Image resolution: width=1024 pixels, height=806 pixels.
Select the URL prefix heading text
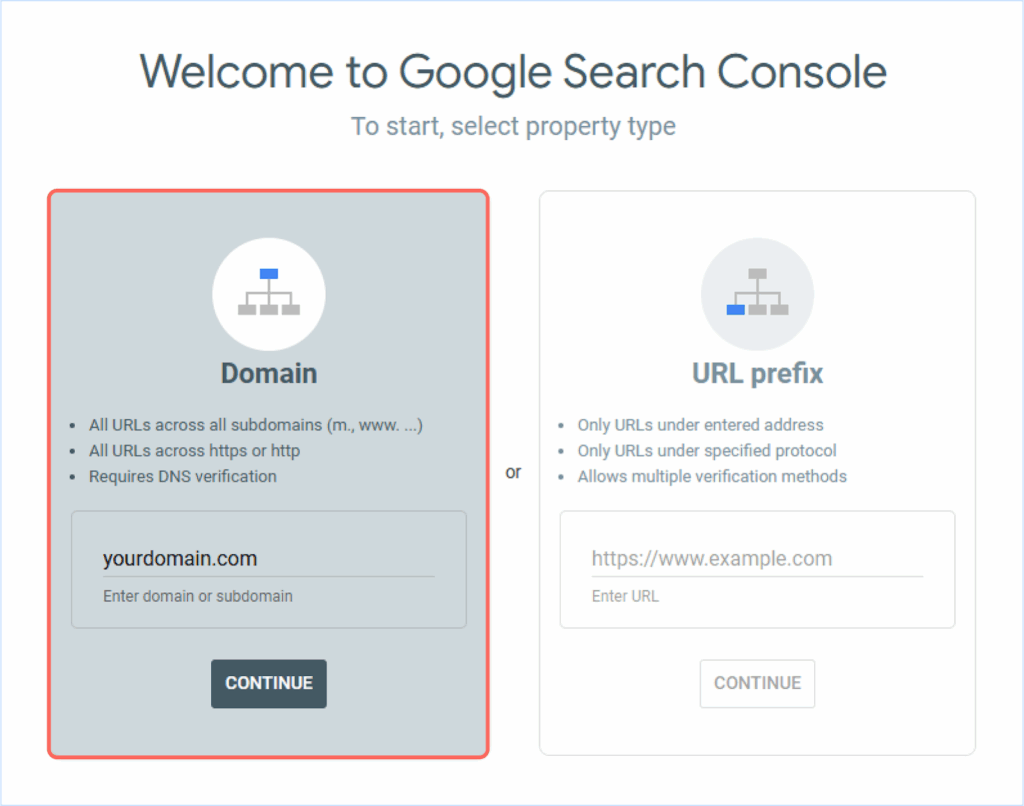(x=757, y=374)
